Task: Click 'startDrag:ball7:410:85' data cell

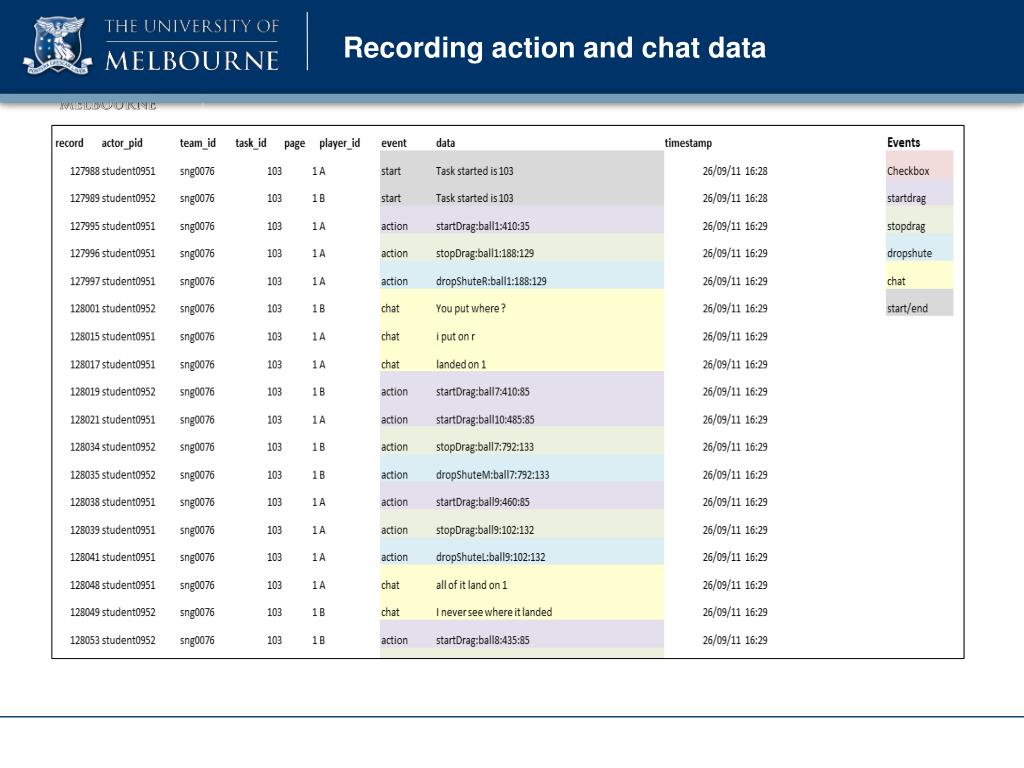Action: [483, 392]
